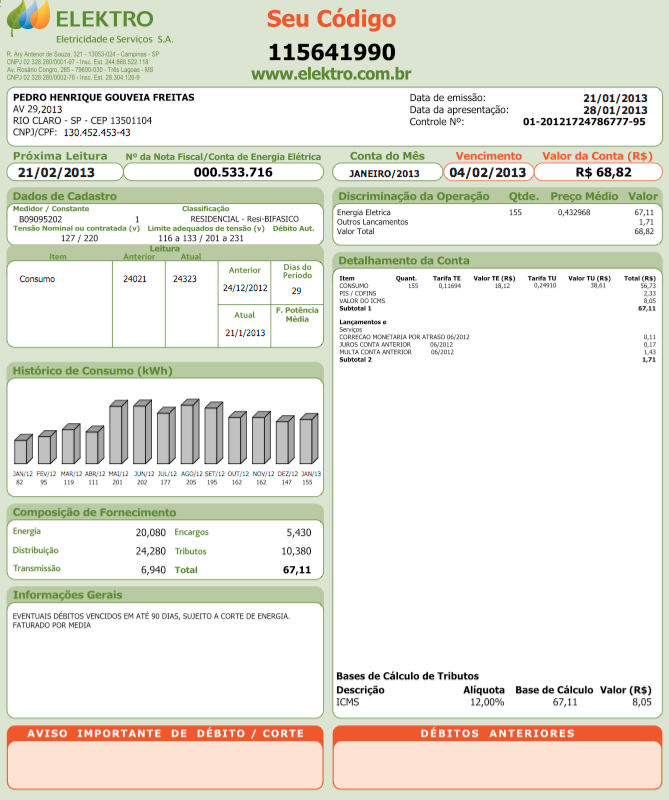The width and height of the screenshot is (669, 800).
Task: Click the Próxima Leitura date 21/02/2013
Action: coord(63,172)
